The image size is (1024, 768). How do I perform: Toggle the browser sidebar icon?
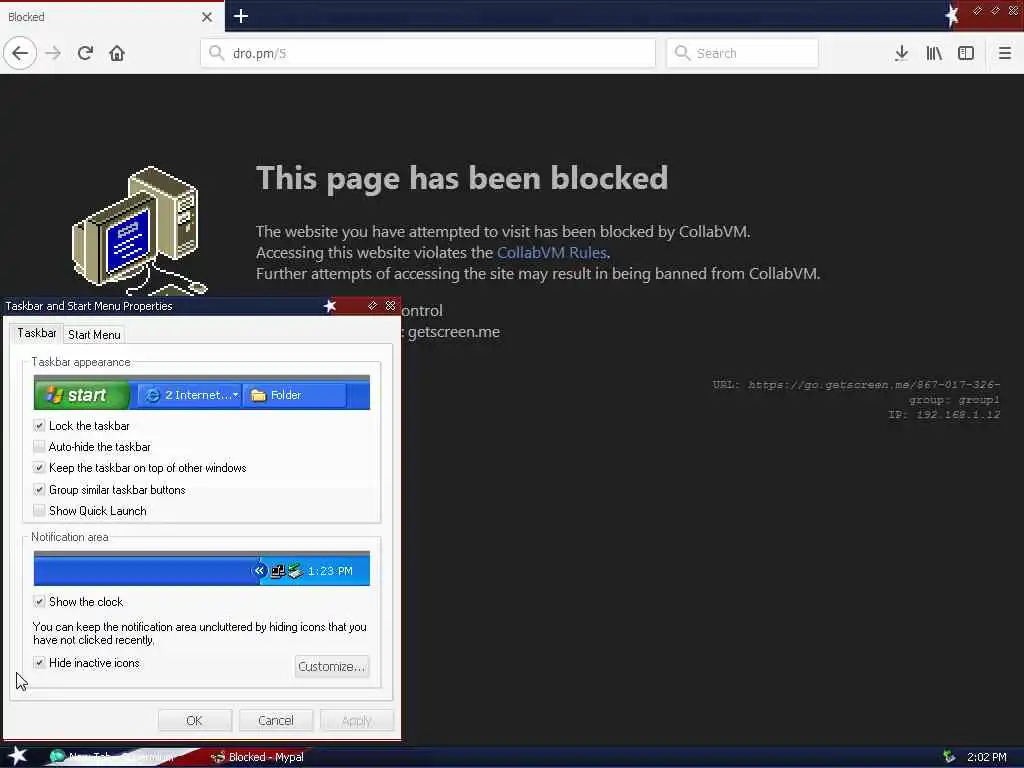(x=966, y=53)
